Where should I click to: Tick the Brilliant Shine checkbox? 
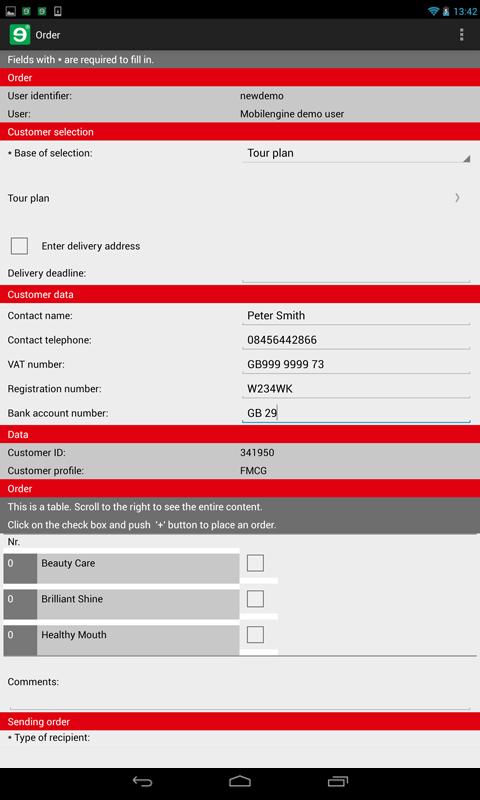coord(255,599)
